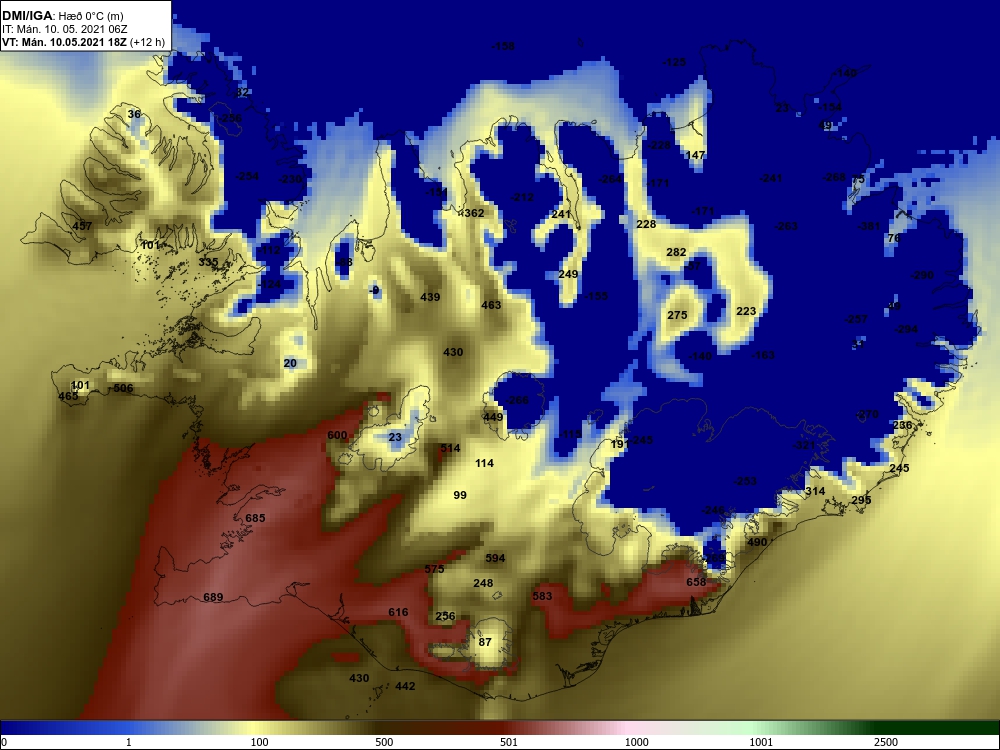The width and height of the screenshot is (1000, 750).
Task: Select the 506 value label
Action: (x=123, y=388)
